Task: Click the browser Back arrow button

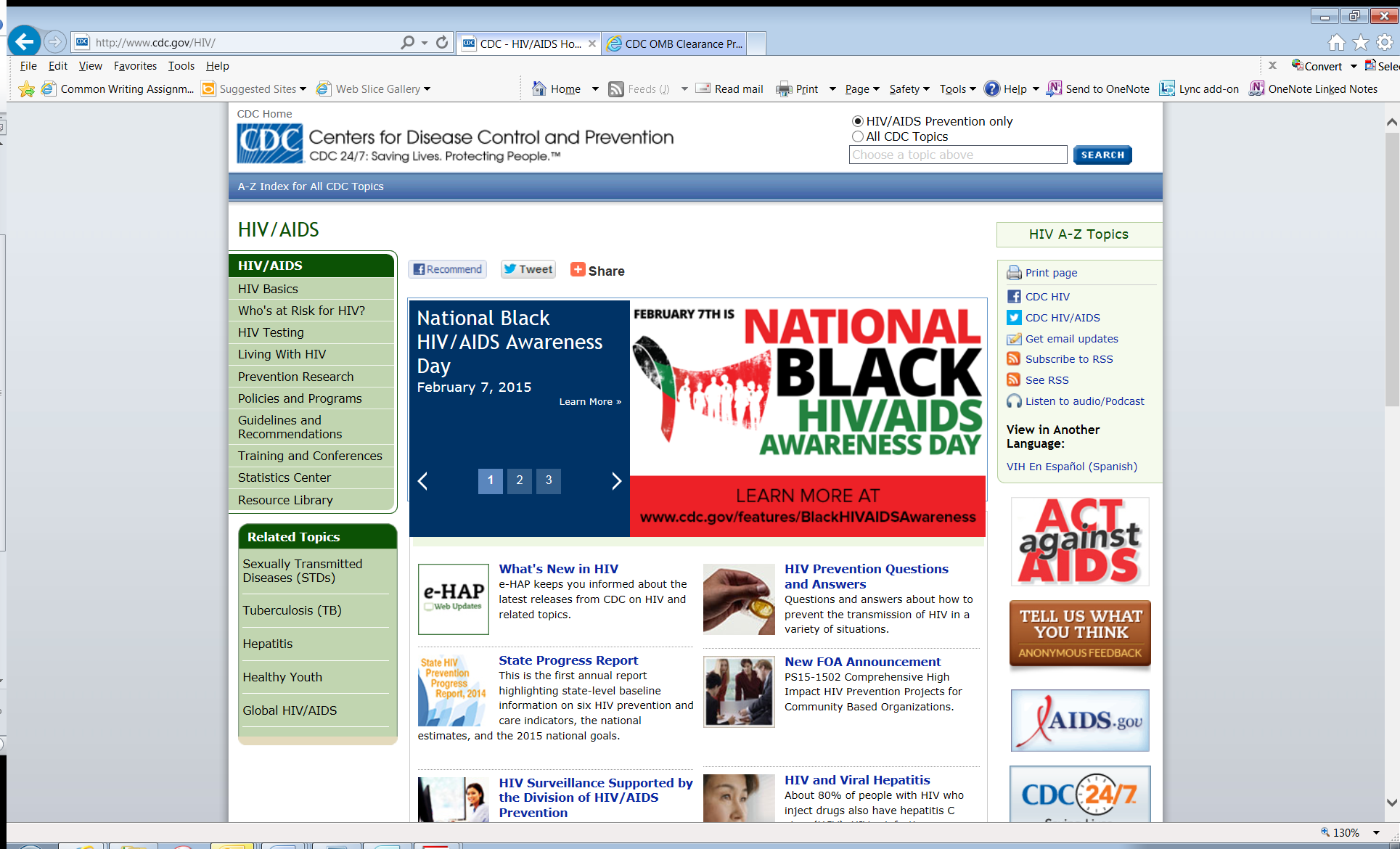Action: (24, 42)
